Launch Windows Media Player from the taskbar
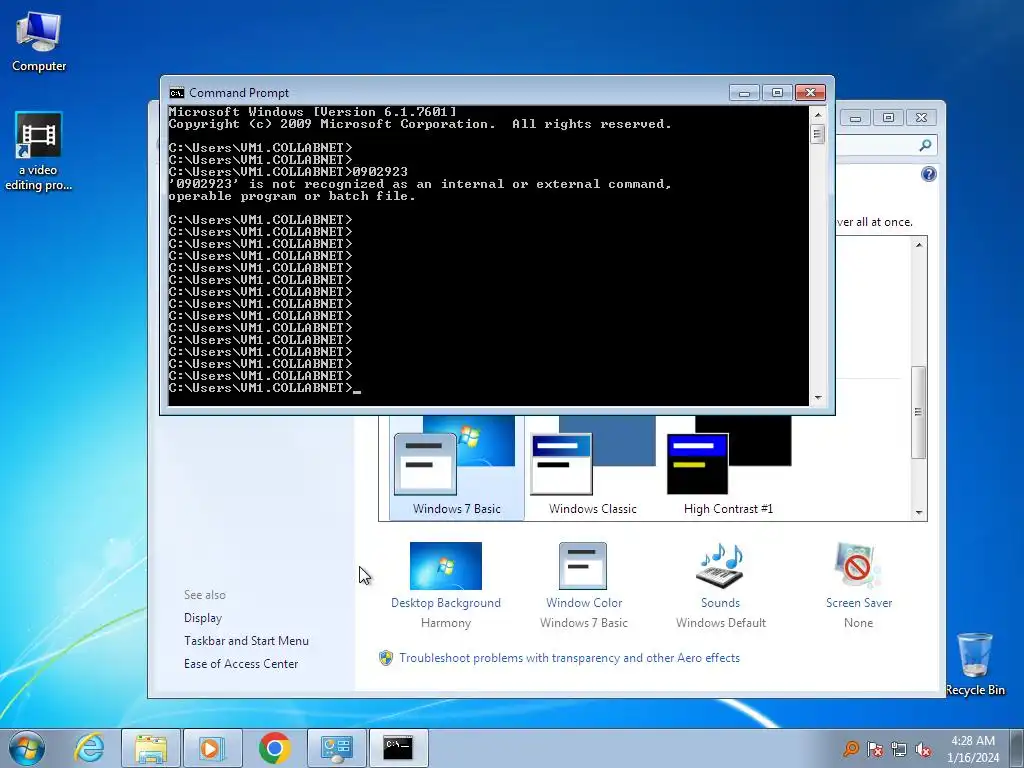Screen dimensions: 1024x768 [x=212, y=748]
